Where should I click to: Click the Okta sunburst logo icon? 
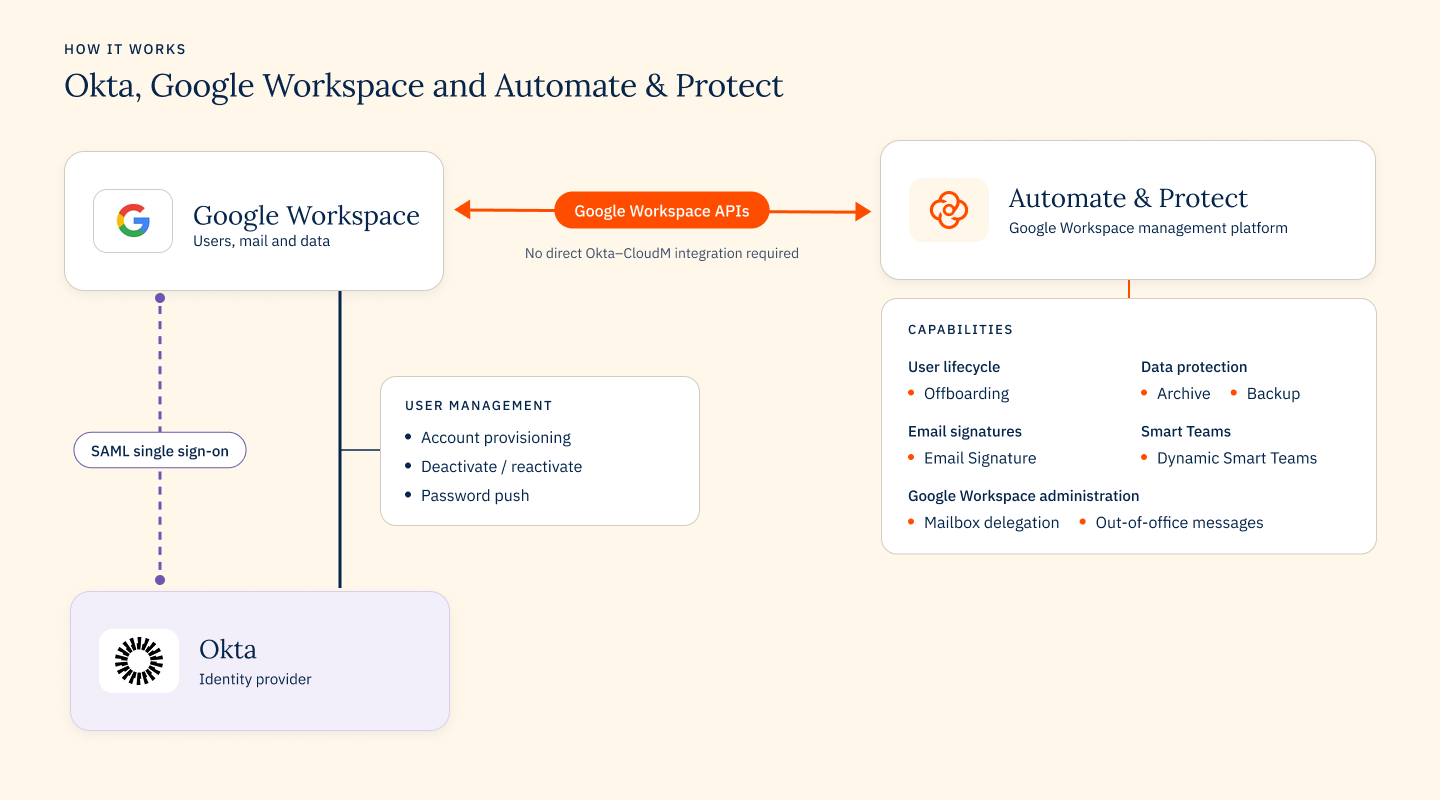[x=139, y=661]
